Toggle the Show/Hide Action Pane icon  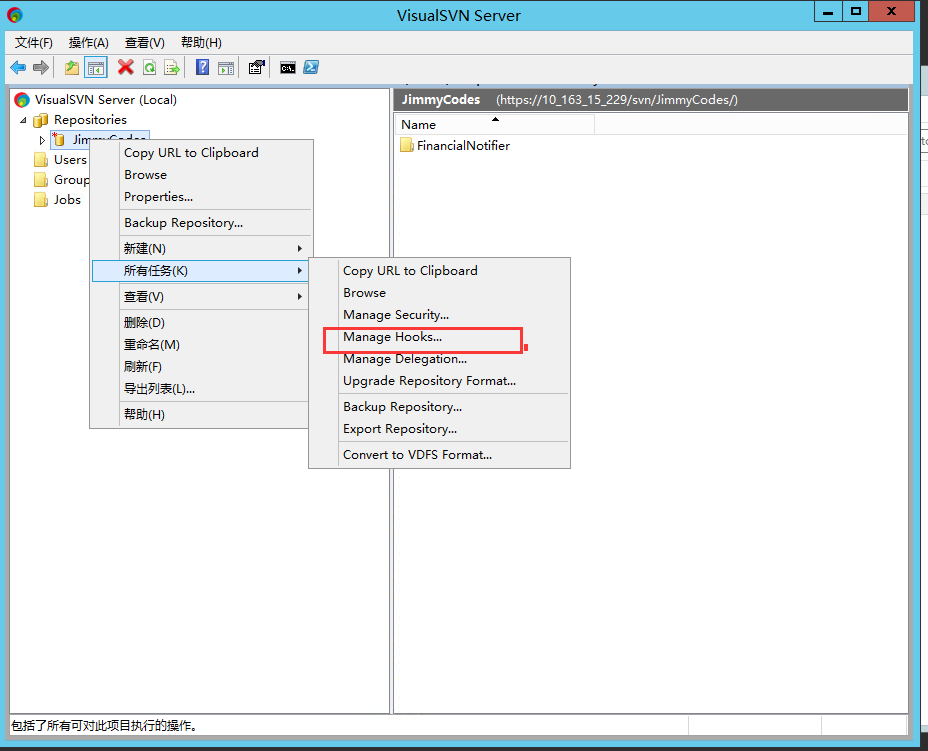225,68
